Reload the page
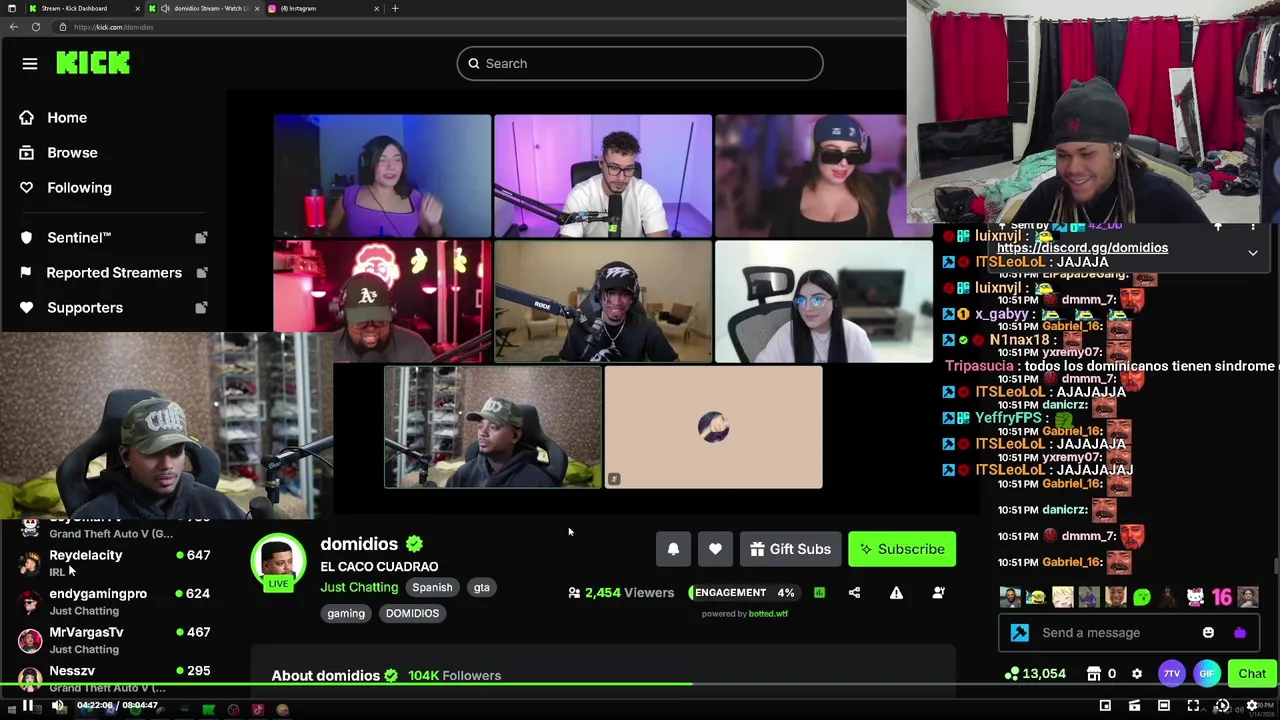1280x720 pixels. pyautogui.click(x=36, y=27)
